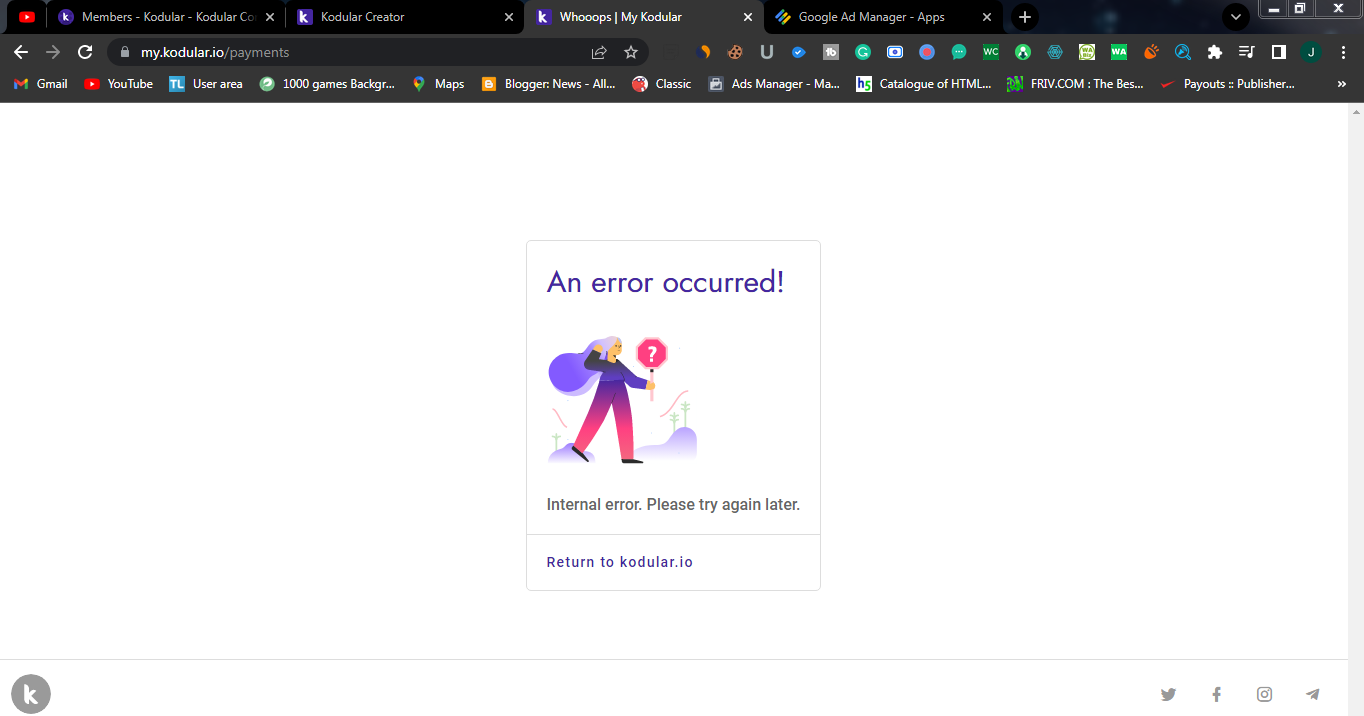Open the Chrome three-dot menu
Viewport: 1364px width, 716px height.
(x=1343, y=51)
